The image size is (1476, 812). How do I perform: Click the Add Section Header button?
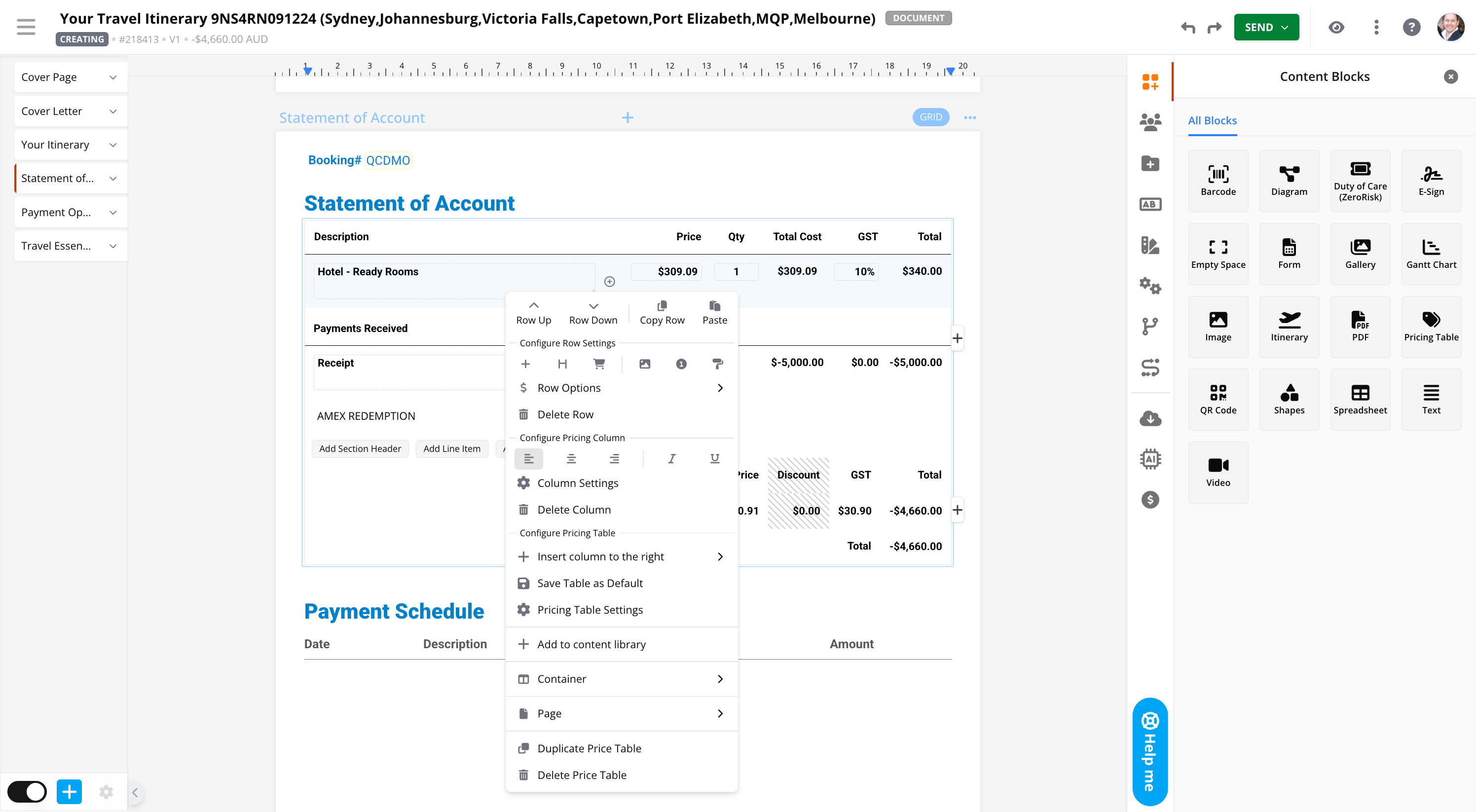point(360,449)
